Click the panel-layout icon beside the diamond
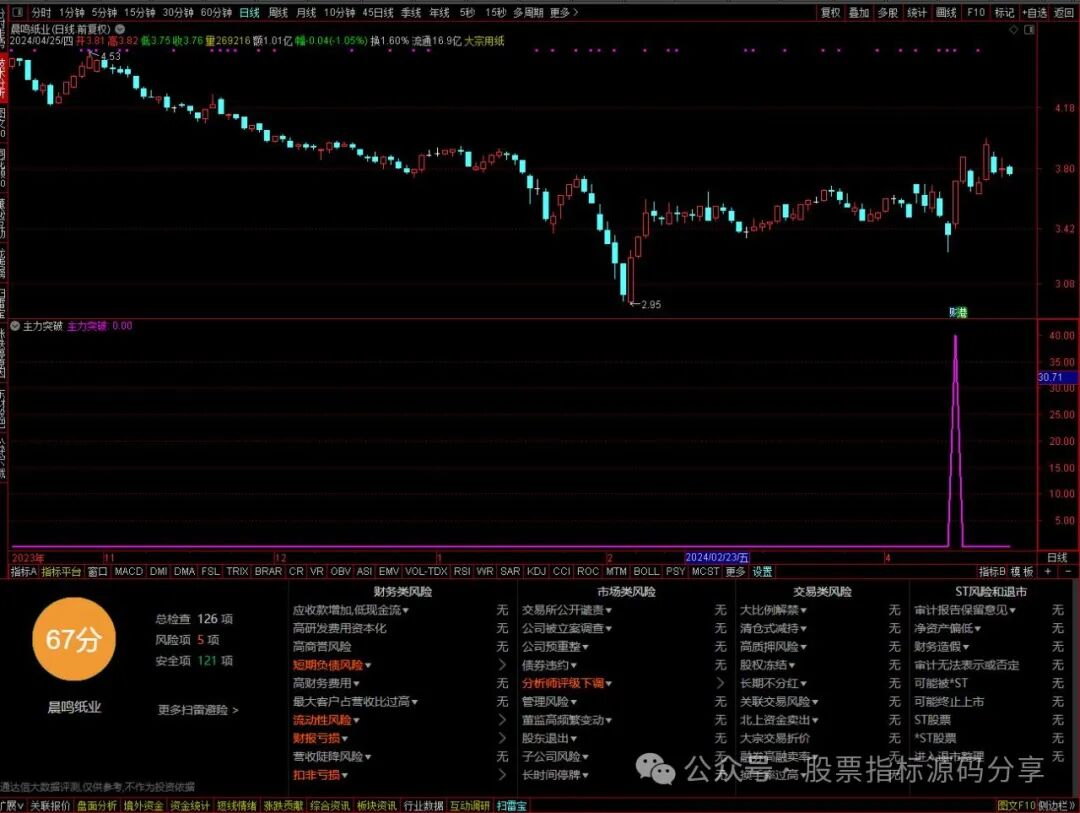The height and width of the screenshot is (813, 1080). [x=1029, y=30]
